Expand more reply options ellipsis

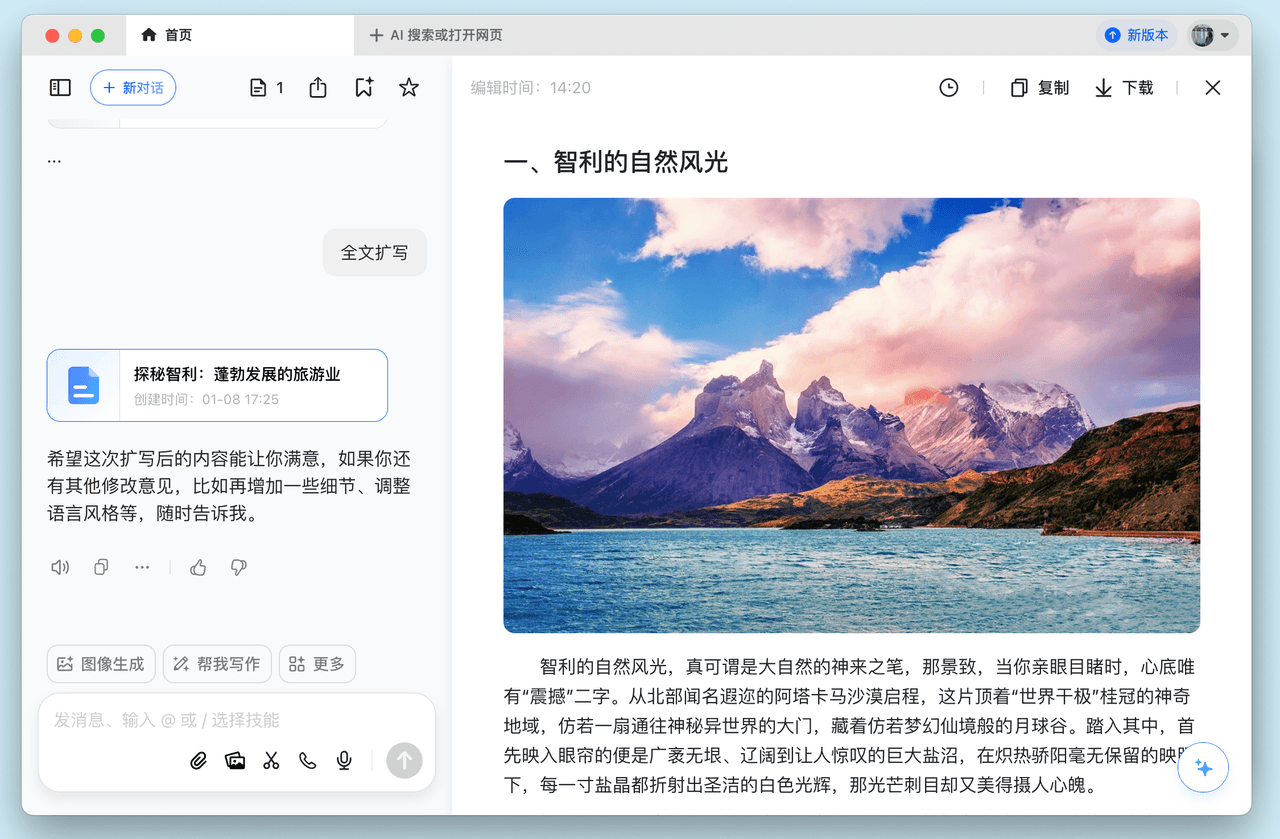tap(142, 567)
